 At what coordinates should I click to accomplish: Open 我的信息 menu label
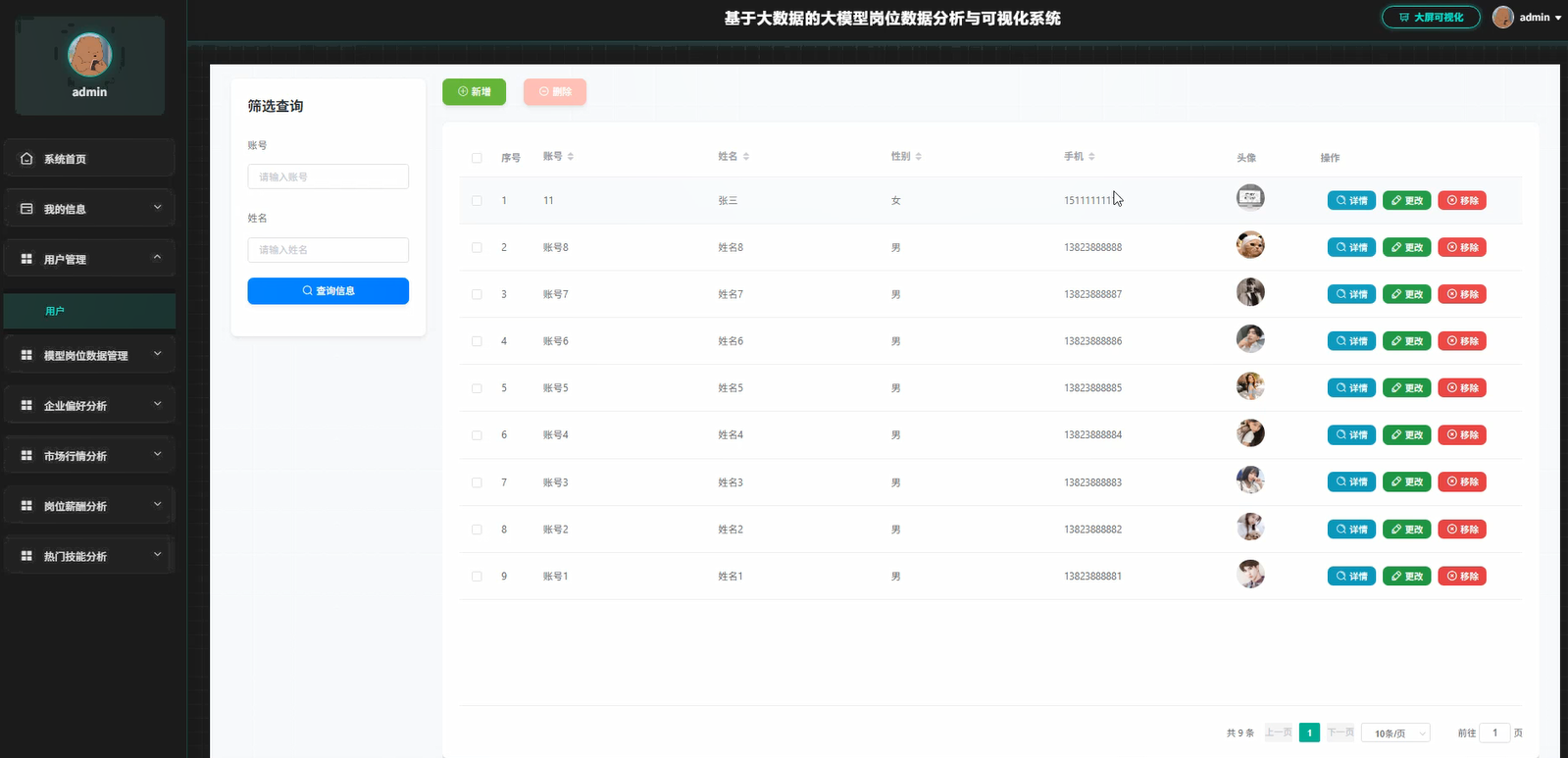pos(65,209)
